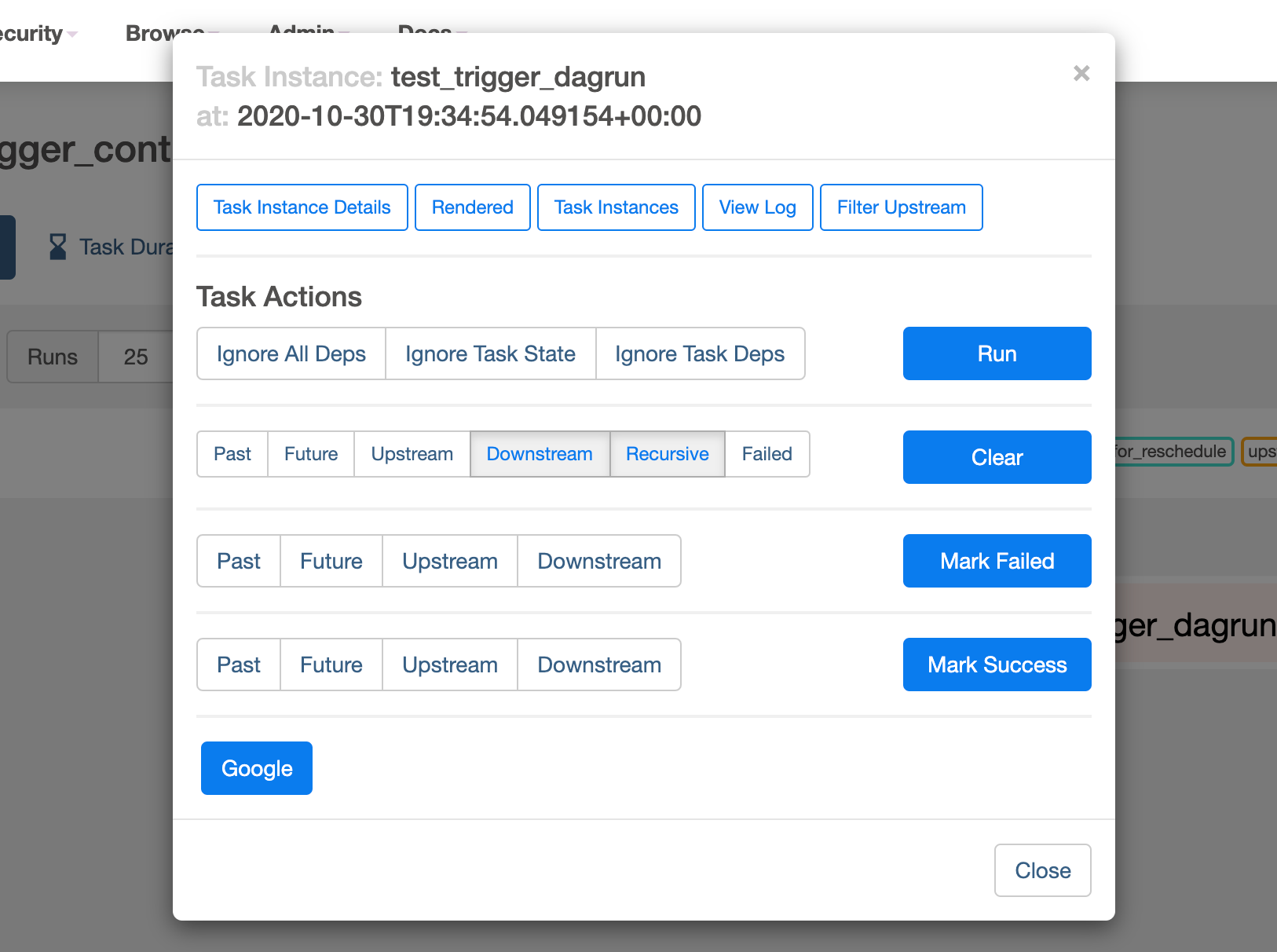Image resolution: width=1277 pixels, height=952 pixels.
Task: Open View Log for this task
Action: click(757, 207)
